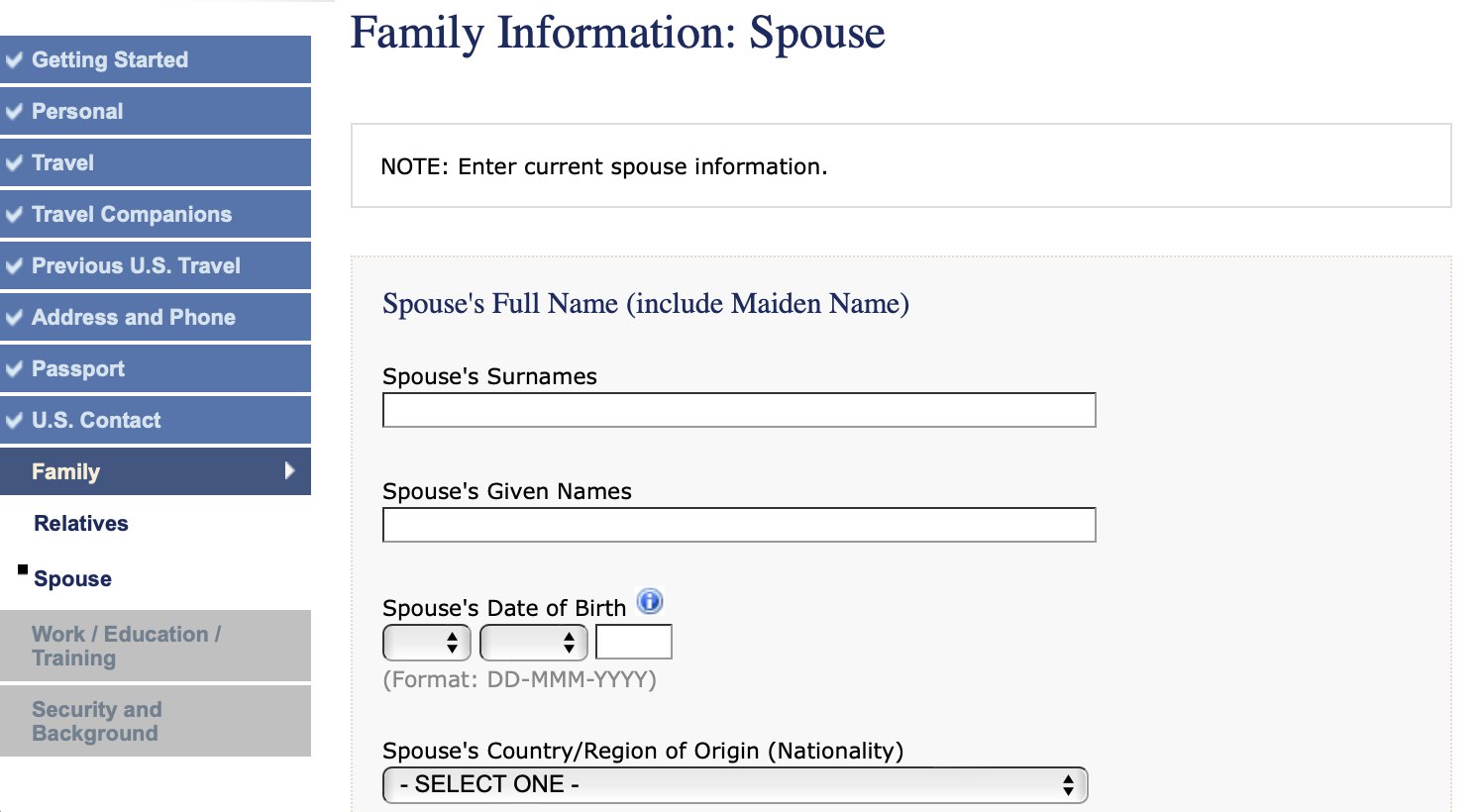
Task: Click the Getting Started checkmark icon
Action: coord(14,59)
